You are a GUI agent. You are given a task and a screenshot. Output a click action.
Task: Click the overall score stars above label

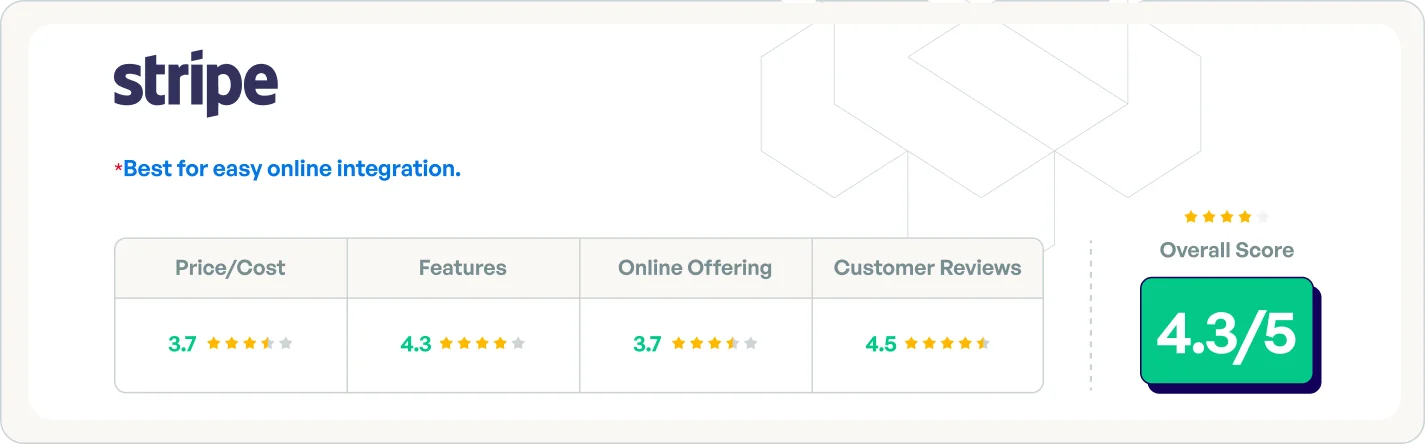click(1226, 216)
